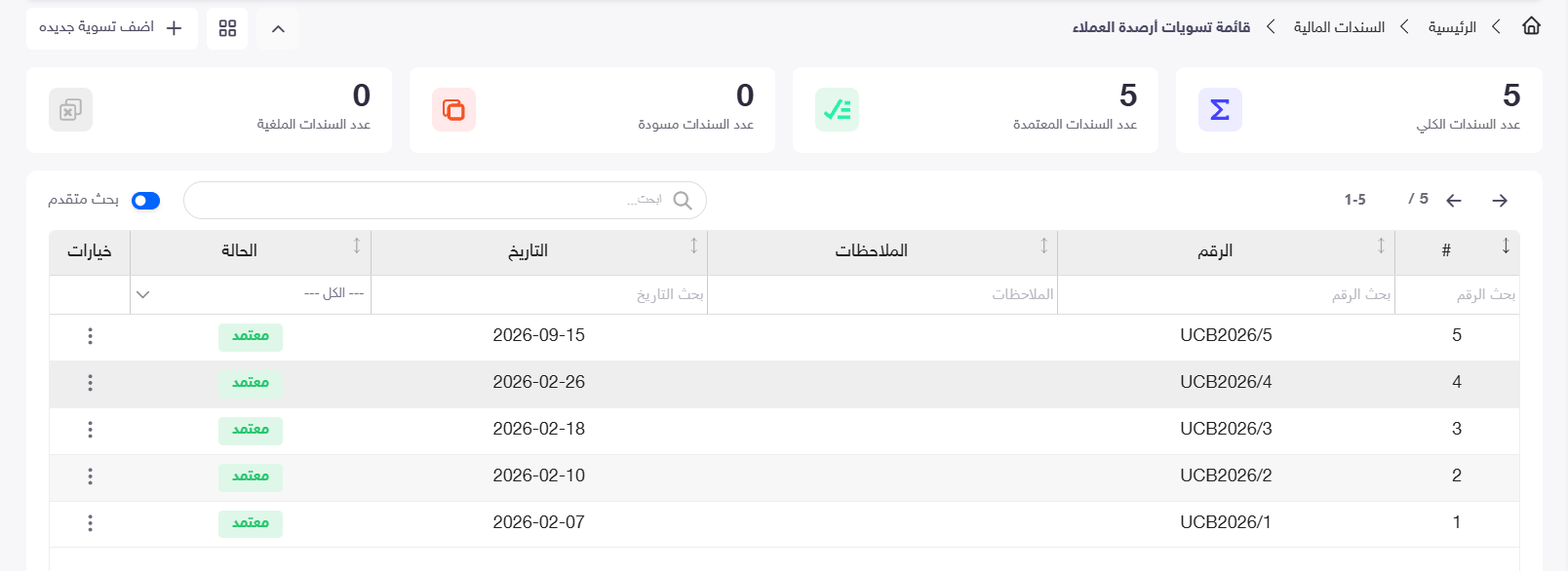The height and width of the screenshot is (571, 1568).
Task: Click اضف تسوية جديده button
Action: pyautogui.click(x=112, y=28)
